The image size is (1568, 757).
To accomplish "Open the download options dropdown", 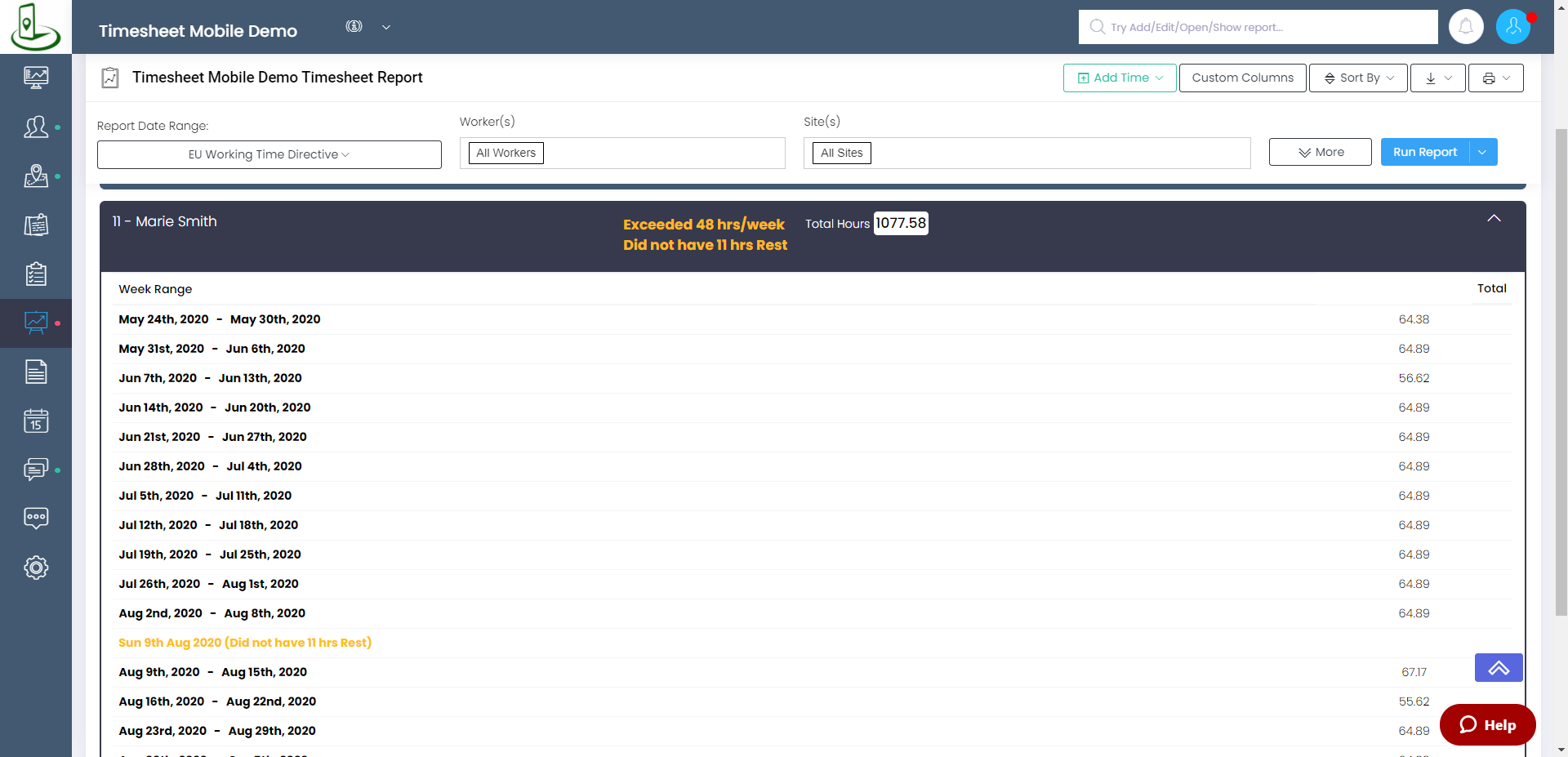I will pos(1438,78).
